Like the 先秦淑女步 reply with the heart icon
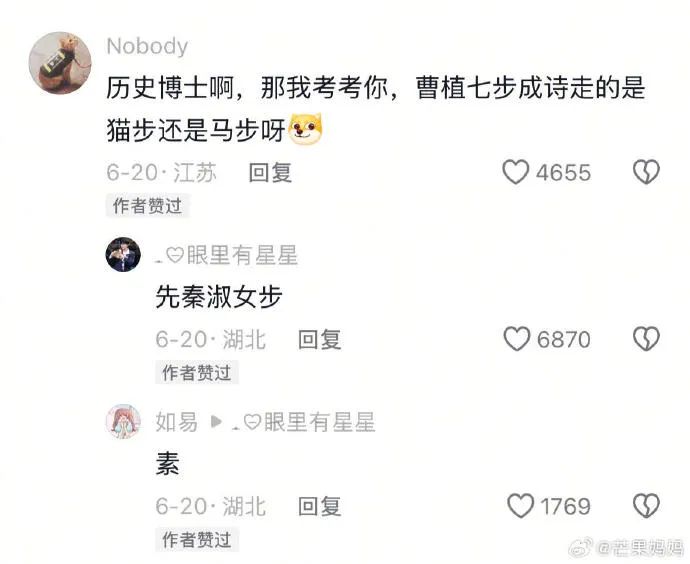The image size is (690, 564). tap(516, 339)
